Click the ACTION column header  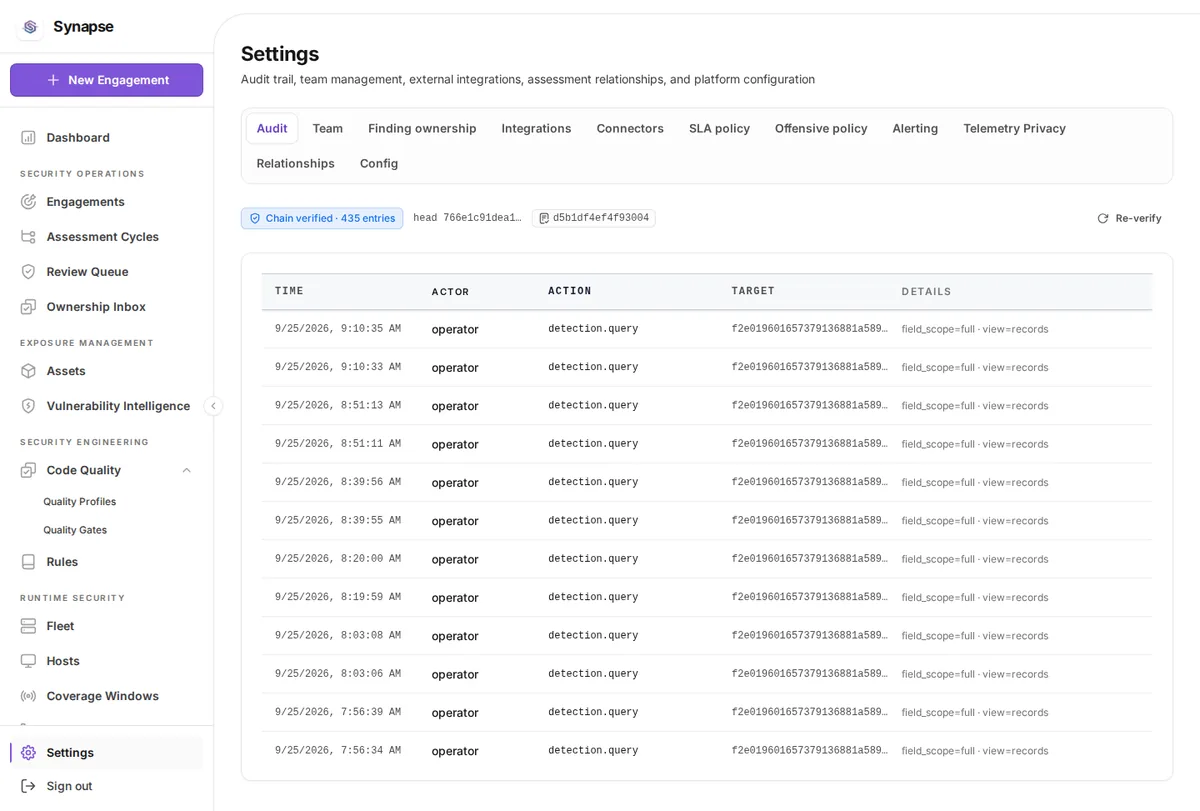(570, 291)
